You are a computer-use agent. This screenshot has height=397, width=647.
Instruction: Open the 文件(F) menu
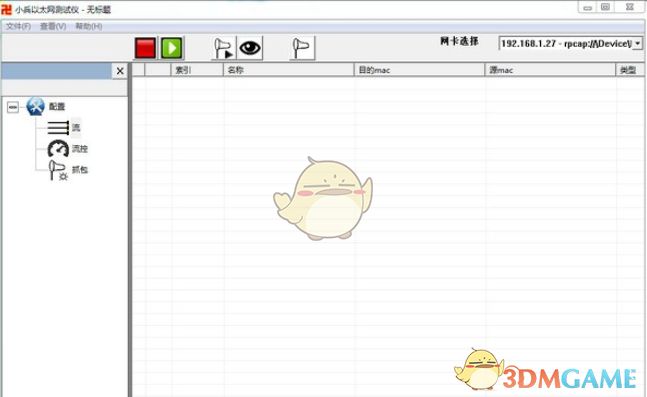pyautogui.click(x=18, y=26)
